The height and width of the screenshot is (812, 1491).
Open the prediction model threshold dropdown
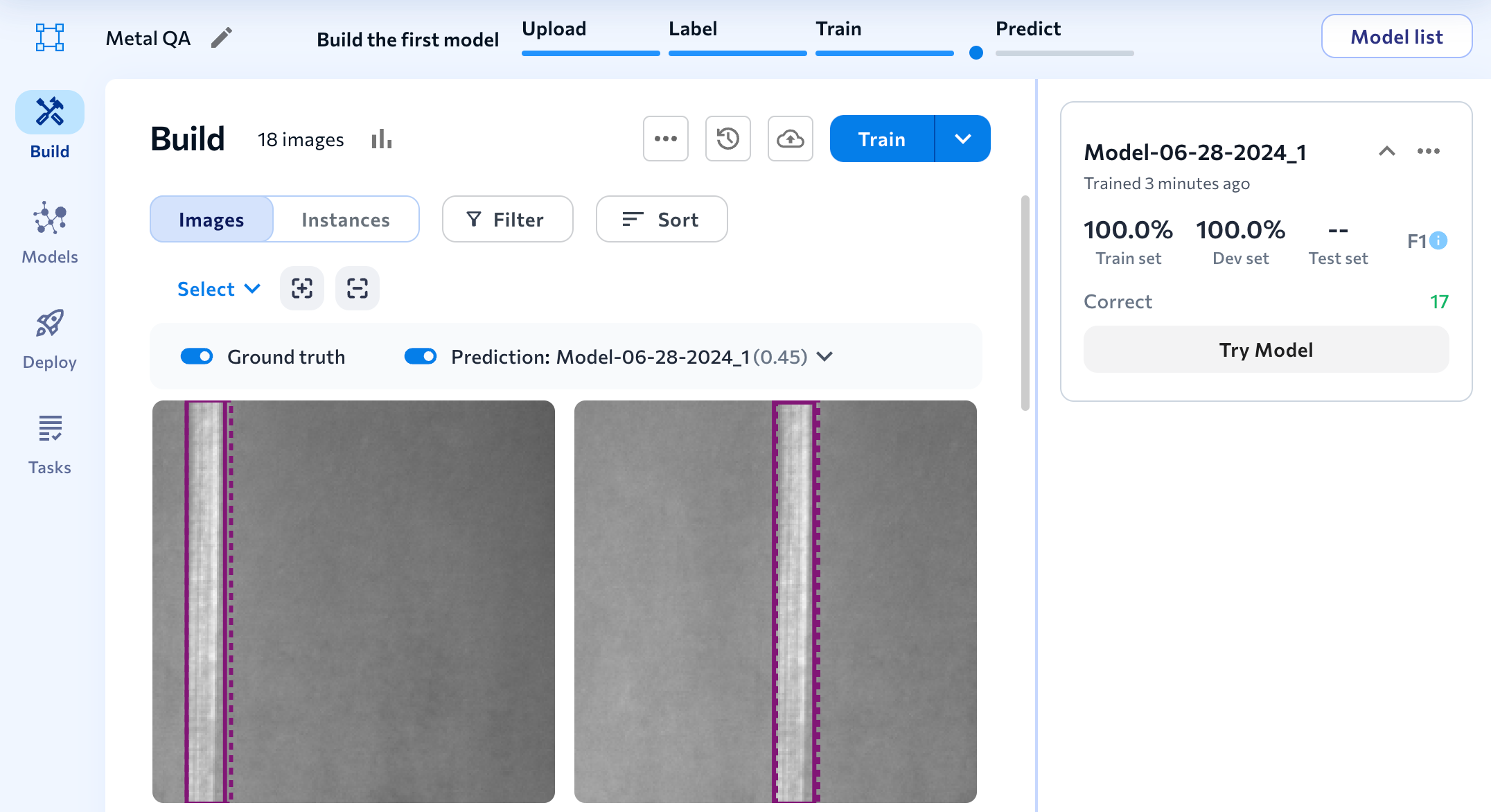point(824,357)
